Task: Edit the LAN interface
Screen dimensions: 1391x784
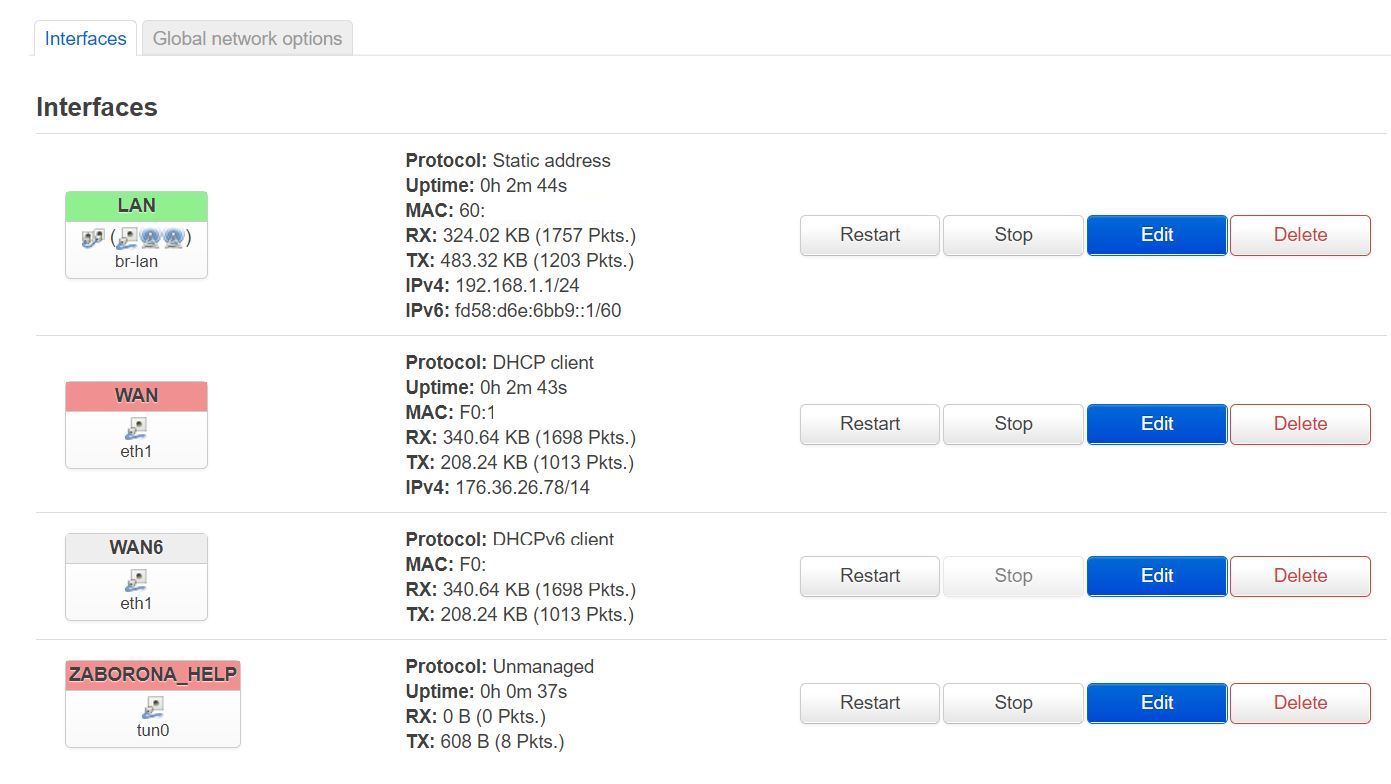Action: [1157, 235]
